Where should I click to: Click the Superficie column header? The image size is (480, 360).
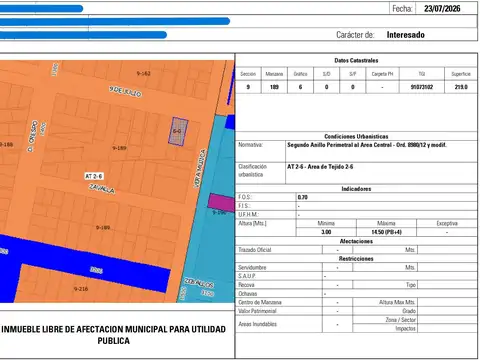point(461,74)
